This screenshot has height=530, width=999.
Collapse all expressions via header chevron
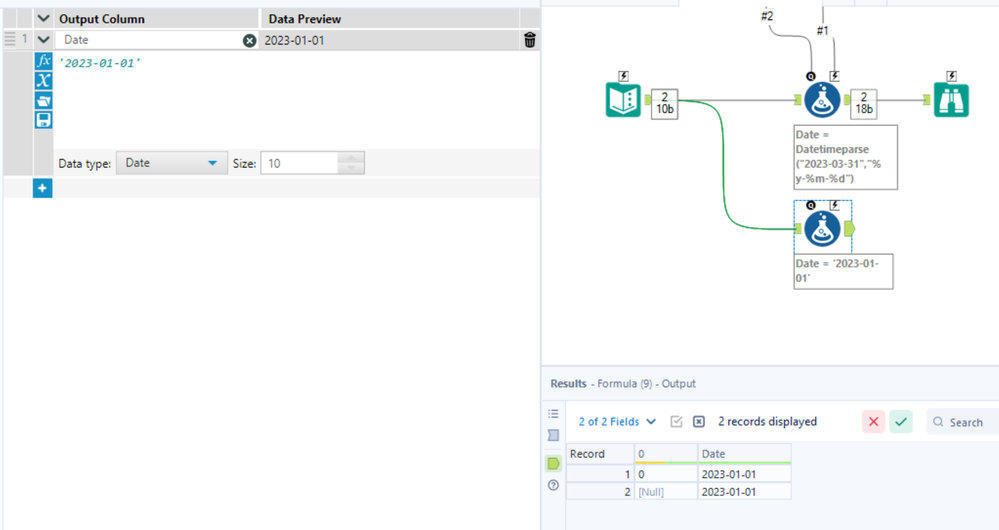(x=43, y=18)
